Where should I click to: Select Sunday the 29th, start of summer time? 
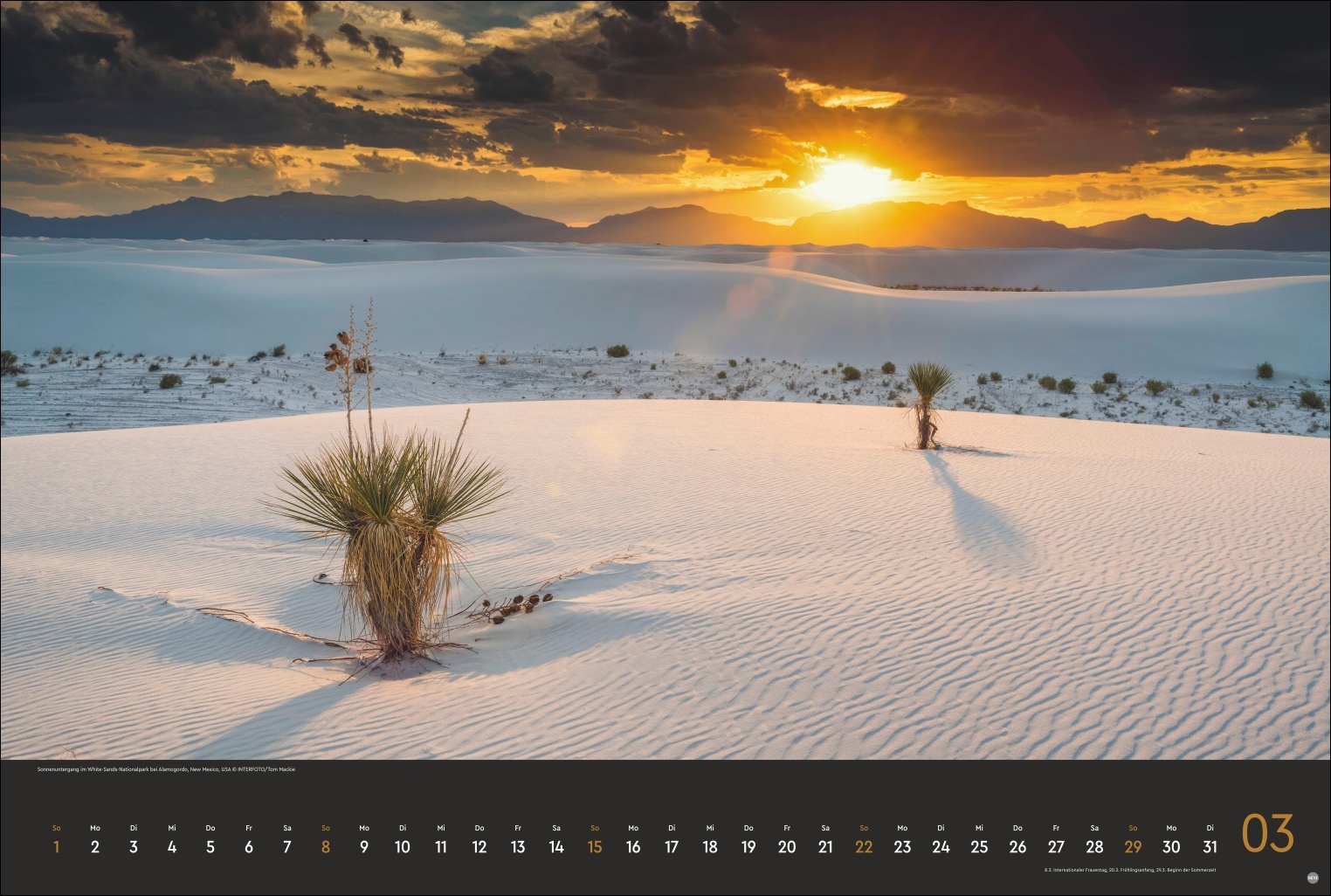(1133, 846)
